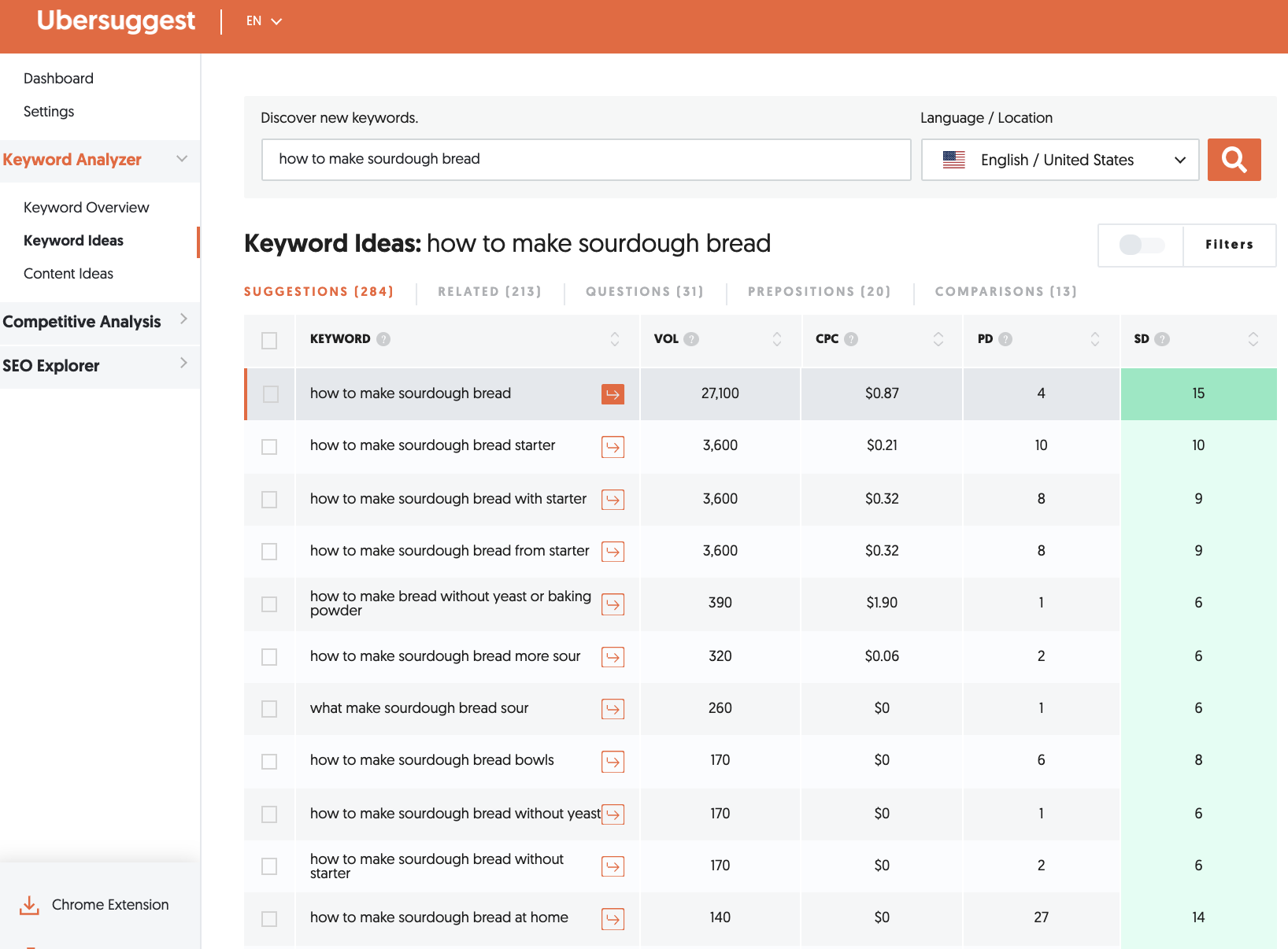
Task: Sort table by PD column arrows
Action: click(x=1095, y=339)
